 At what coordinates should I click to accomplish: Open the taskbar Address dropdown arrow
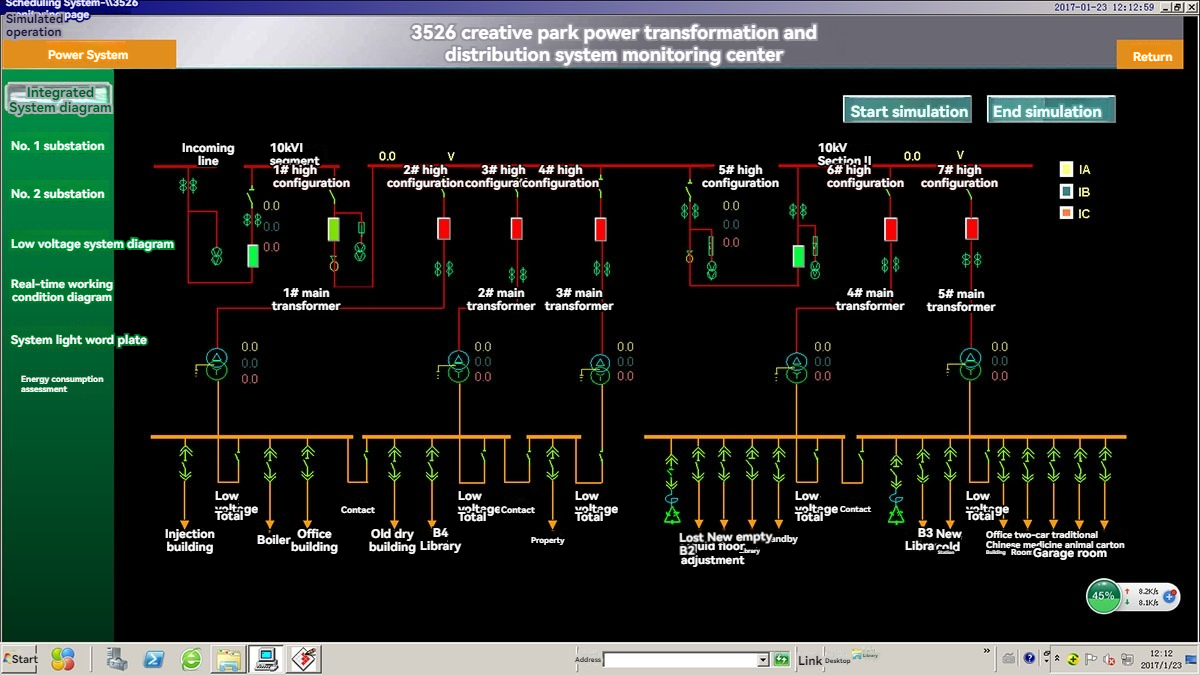(763, 660)
